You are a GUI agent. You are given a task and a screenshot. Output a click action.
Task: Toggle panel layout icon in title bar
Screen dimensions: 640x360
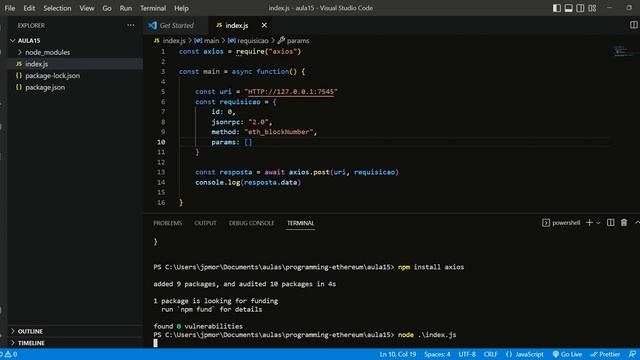coord(568,8)
